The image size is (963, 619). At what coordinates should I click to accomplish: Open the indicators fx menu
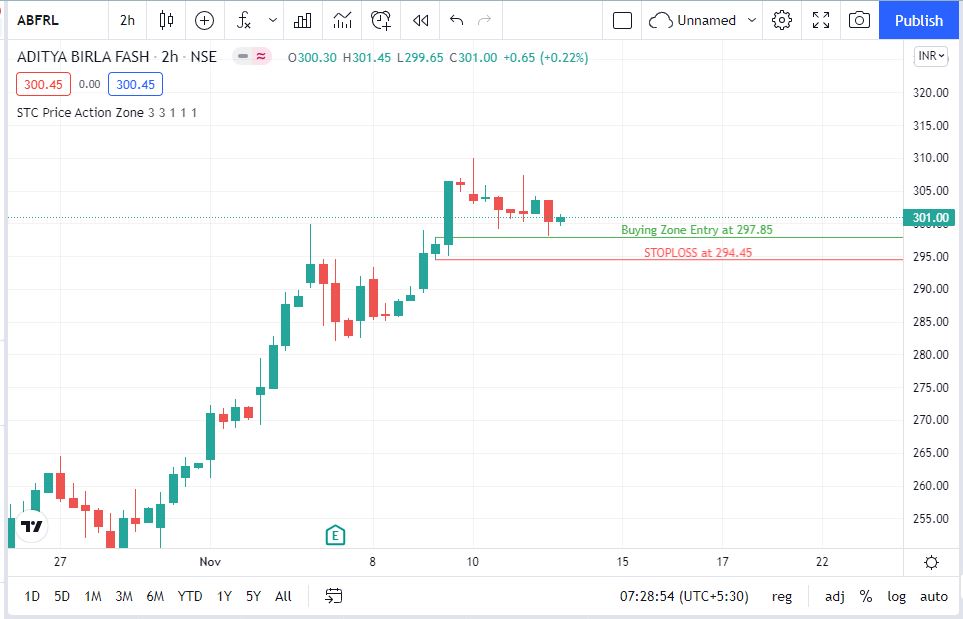[243, 20]
